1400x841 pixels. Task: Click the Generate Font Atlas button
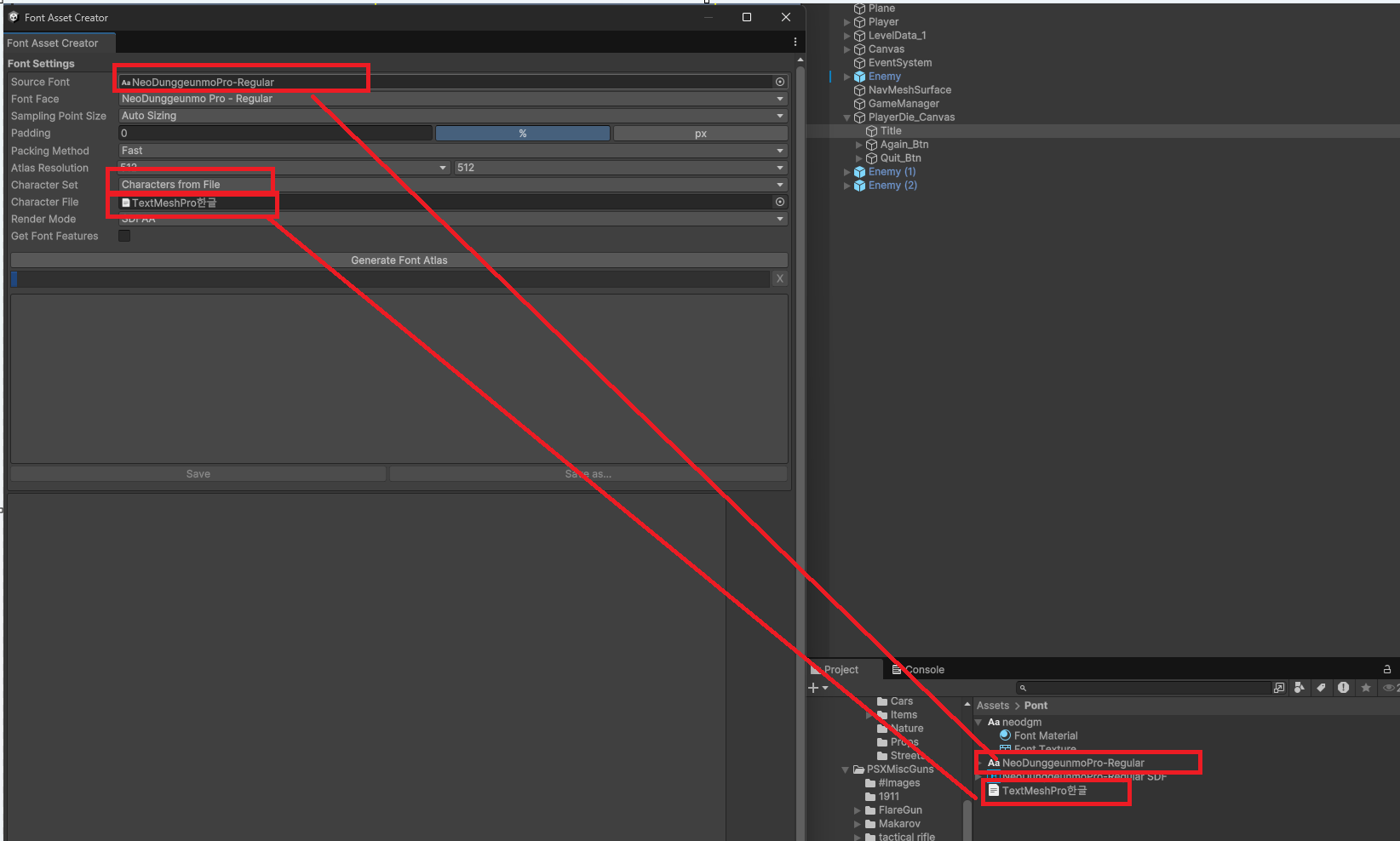[399, 260]
